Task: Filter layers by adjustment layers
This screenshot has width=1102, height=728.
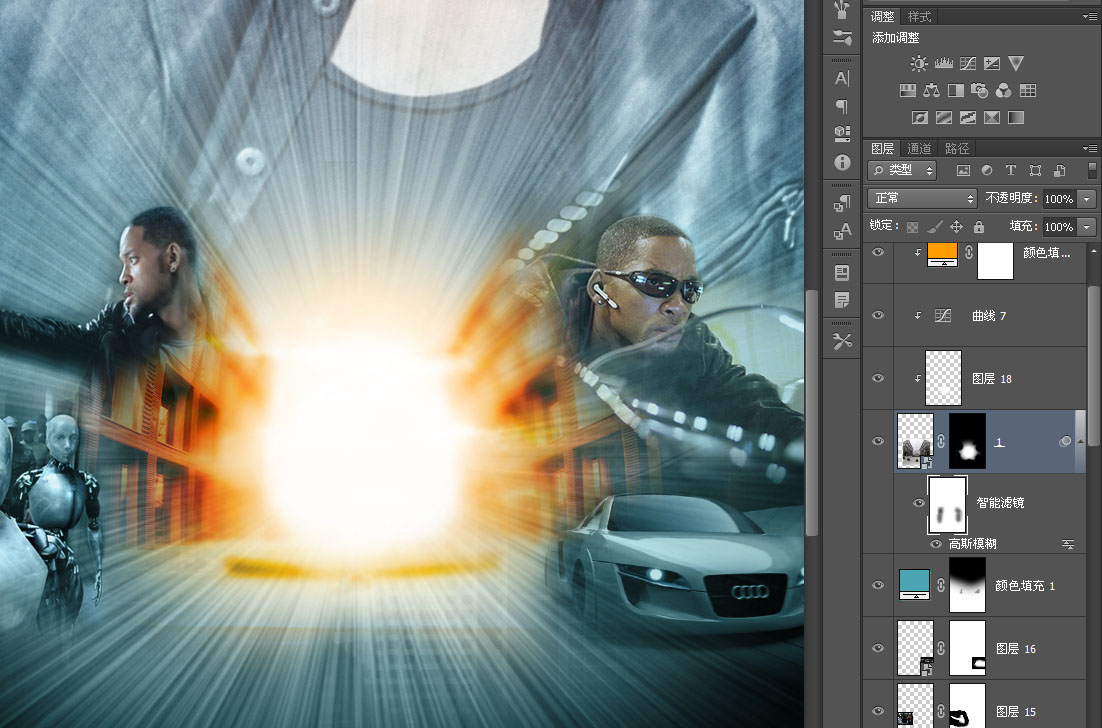Action: [x=987, y=171]
